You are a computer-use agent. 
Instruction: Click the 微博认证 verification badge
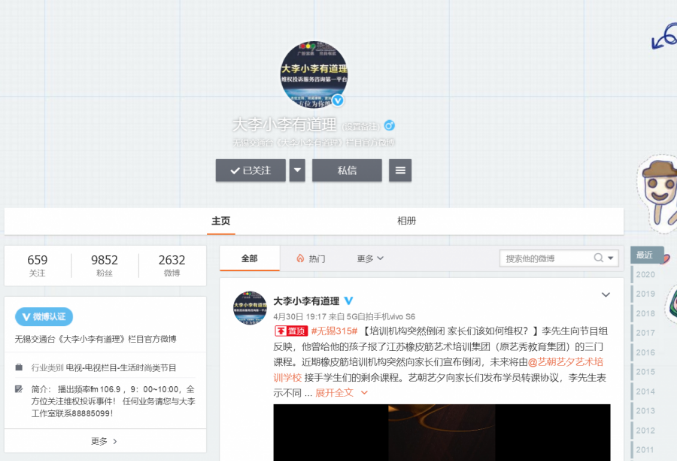point(42,316)
